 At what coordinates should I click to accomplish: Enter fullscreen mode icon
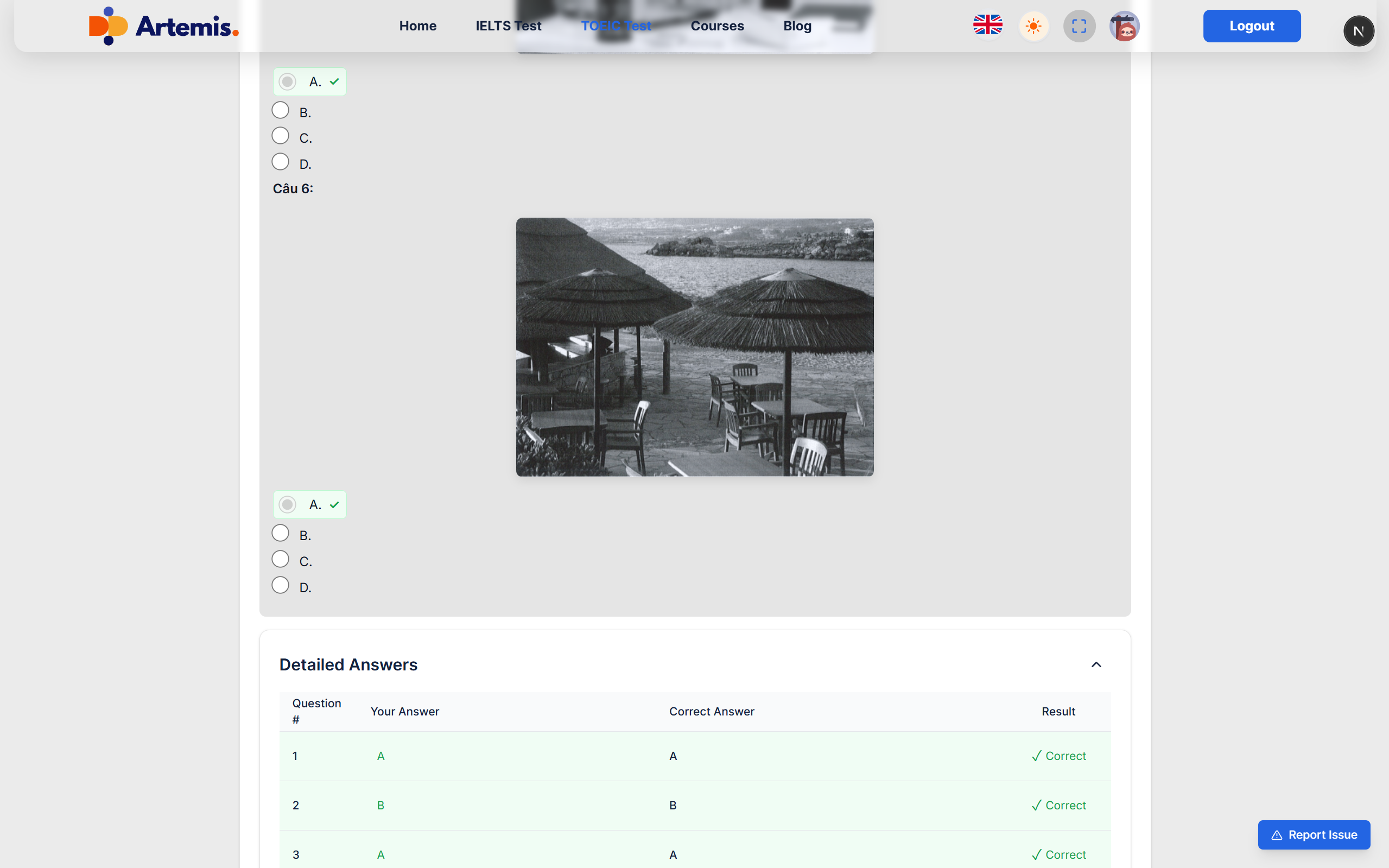[x=1079, y=26]
